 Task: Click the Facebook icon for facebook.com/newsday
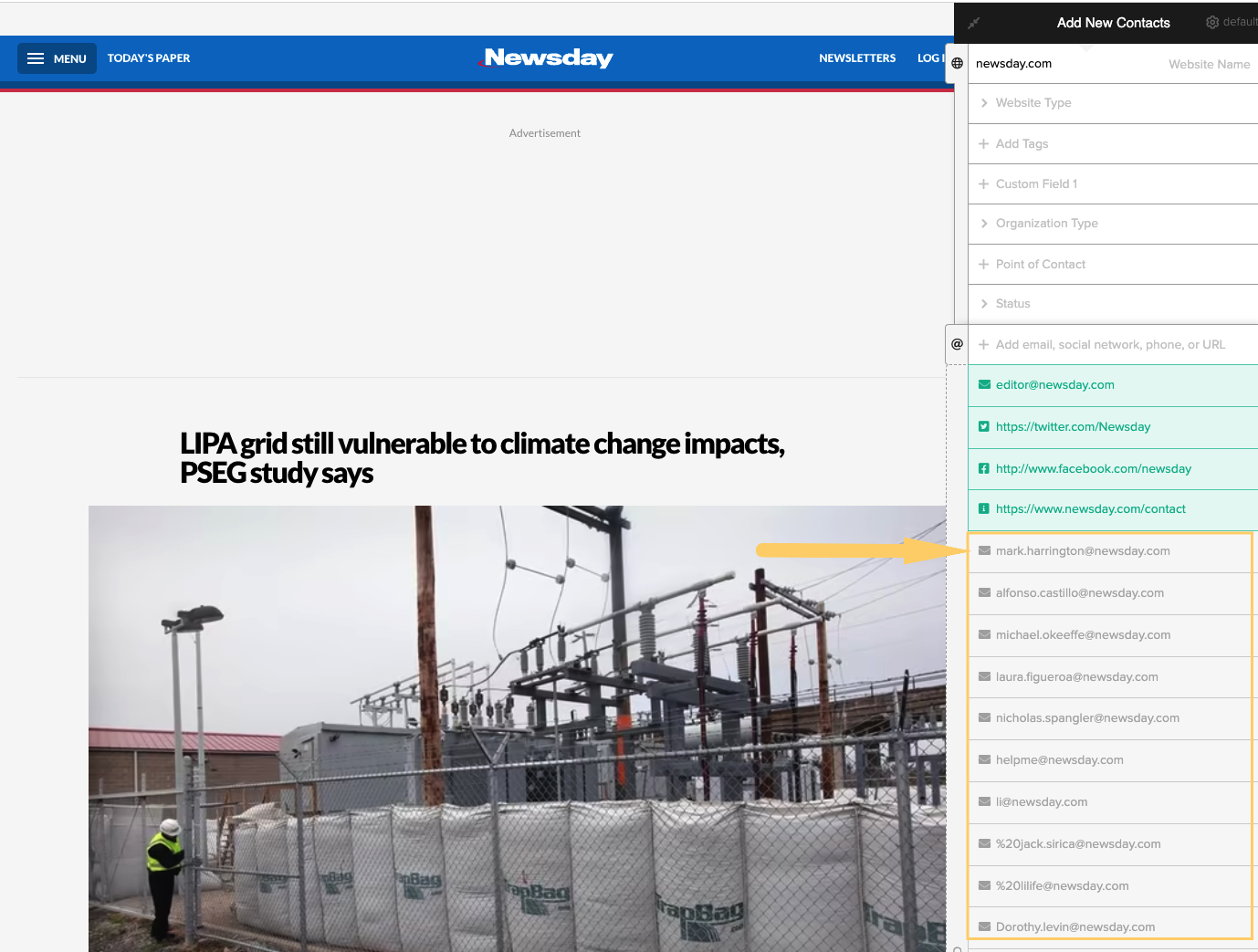click(x=984, y=468)
